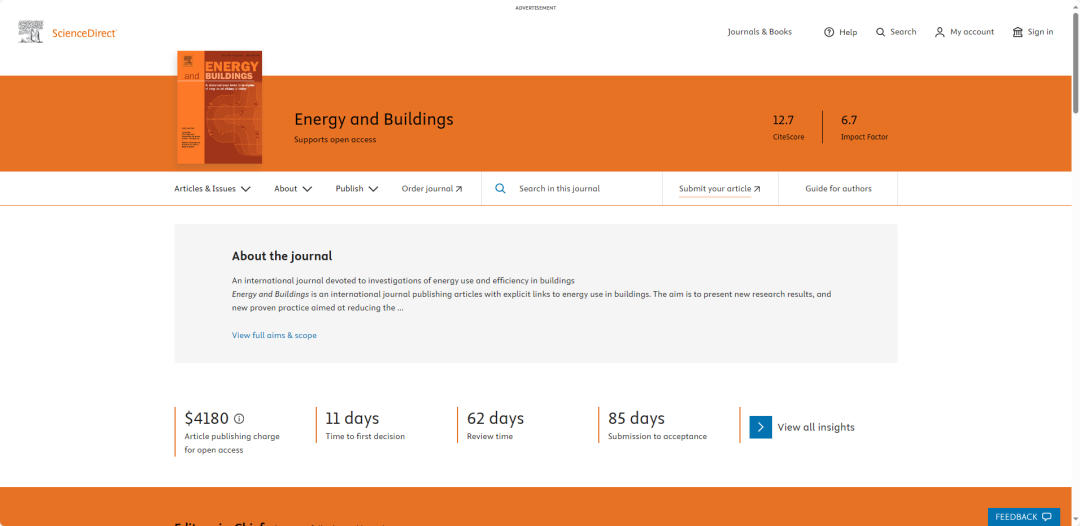Screen dimensions: 1080x526
Task: Click the Search magnifier icon in header
Action: click(880, 32)
